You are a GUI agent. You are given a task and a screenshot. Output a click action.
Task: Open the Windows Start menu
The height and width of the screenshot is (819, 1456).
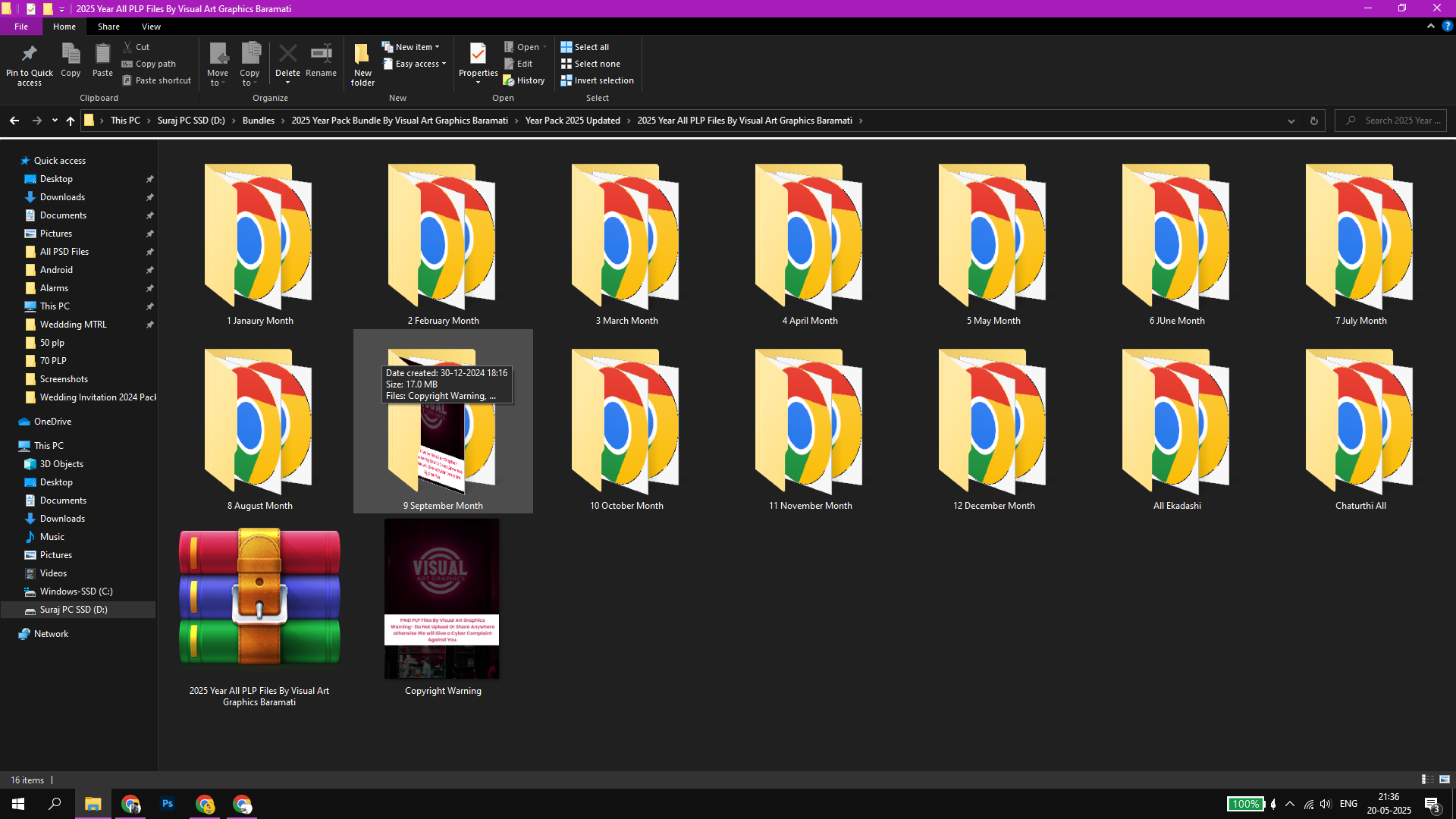(x=18, y=804)
